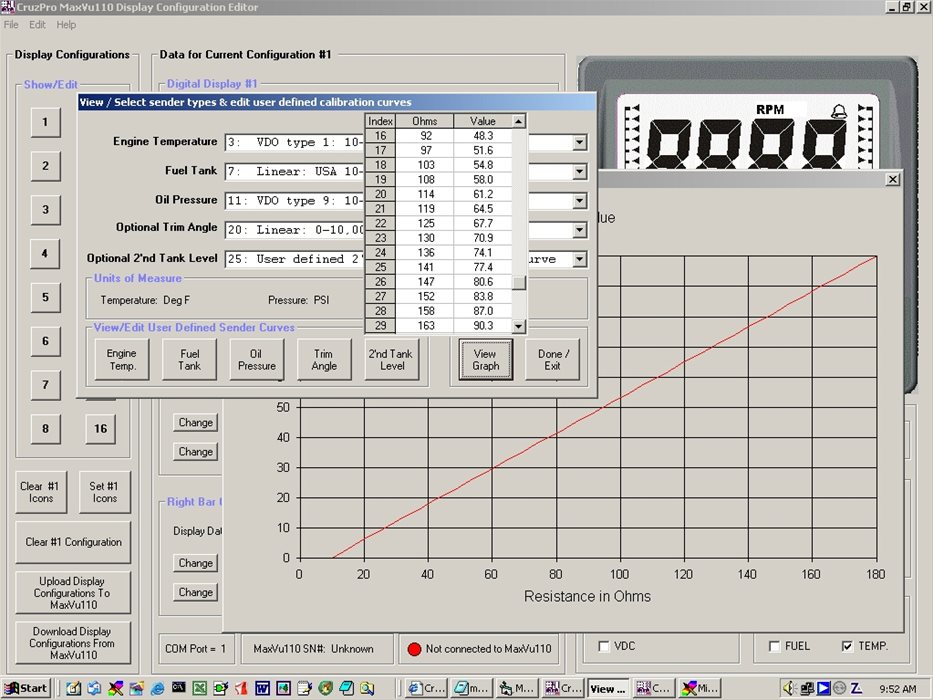
Task: Click the 2'nd Tank Level curve button
Action: [391, 360]
